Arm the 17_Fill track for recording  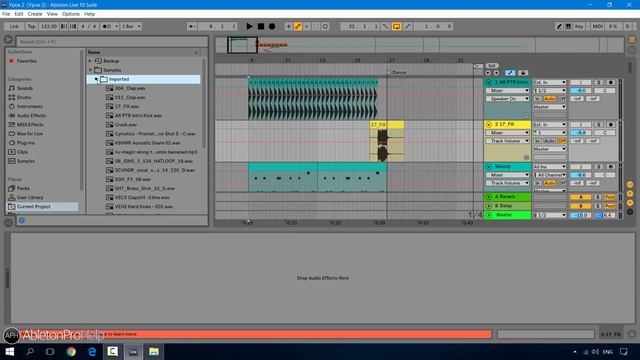(611, 124)
